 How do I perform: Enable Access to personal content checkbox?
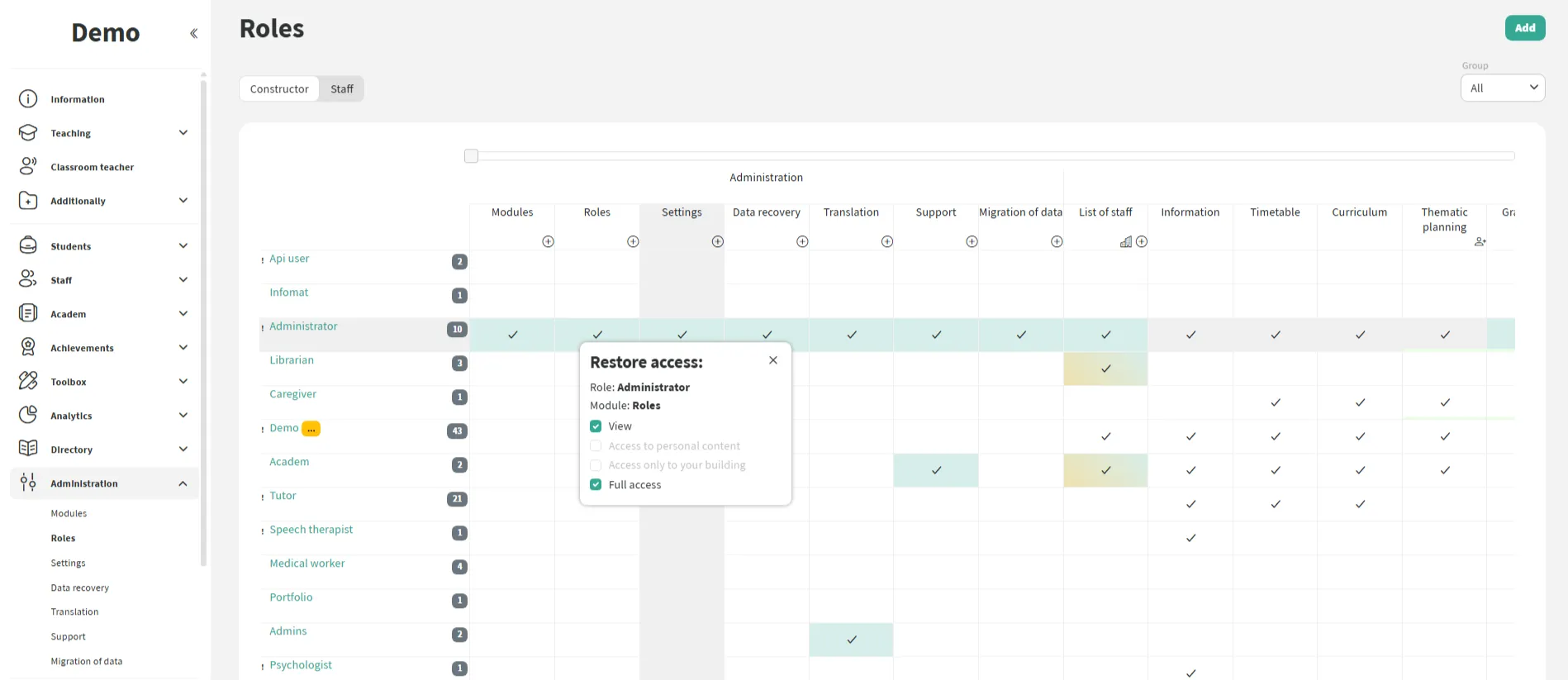tap(596, 446)
